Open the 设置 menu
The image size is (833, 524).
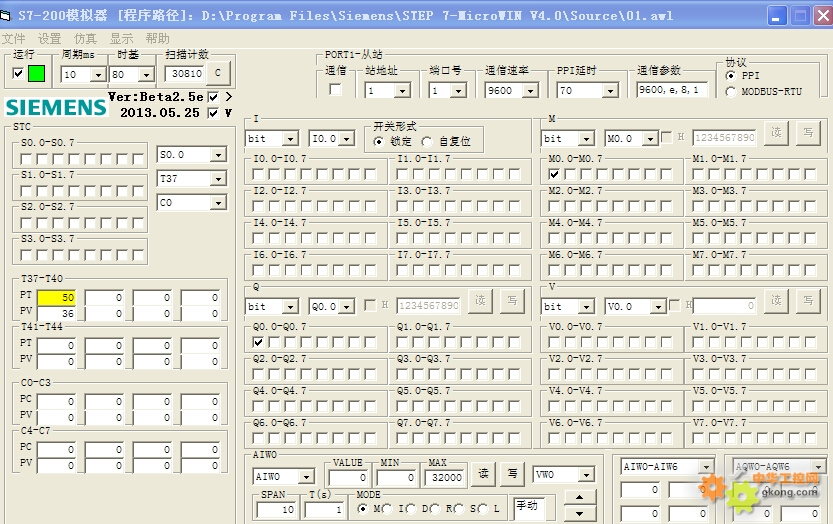49,39
